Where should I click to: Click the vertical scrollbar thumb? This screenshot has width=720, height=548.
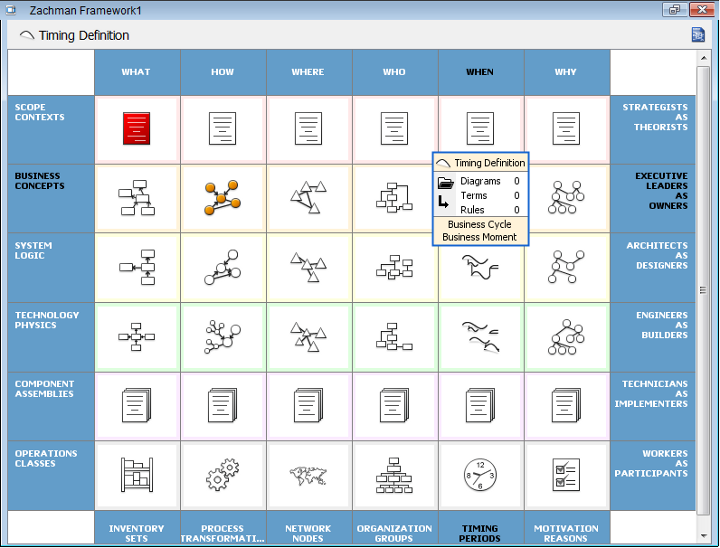pos(703,290)
